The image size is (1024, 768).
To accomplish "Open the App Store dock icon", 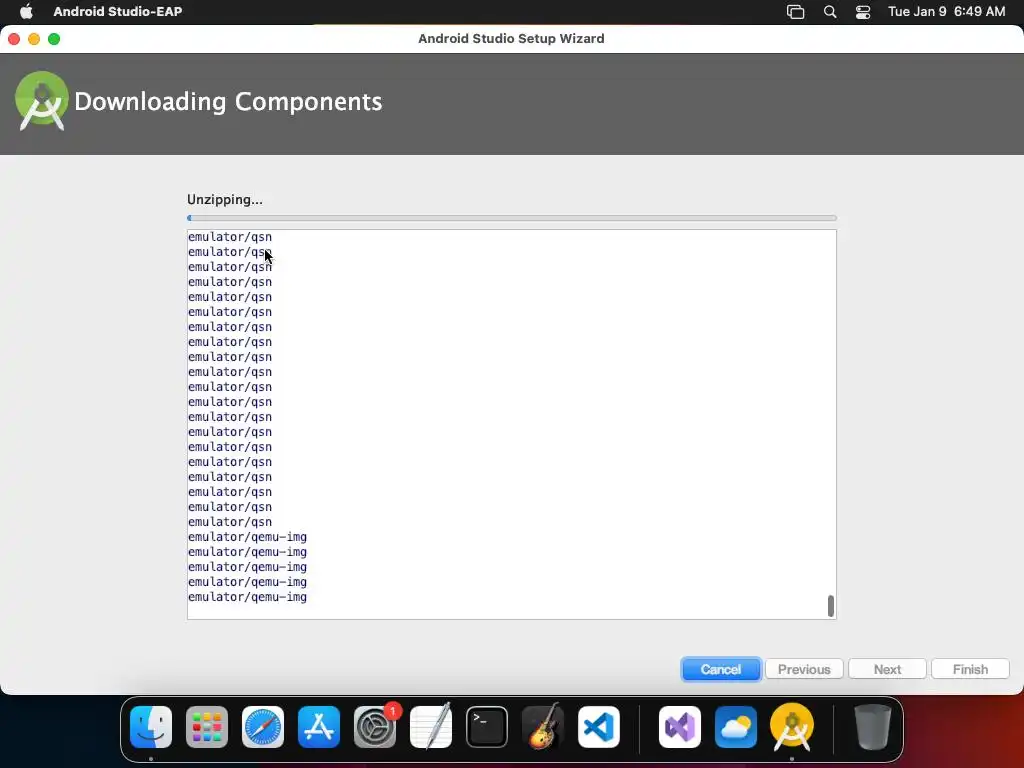I will pyautogui.click(x=319, y=727).
